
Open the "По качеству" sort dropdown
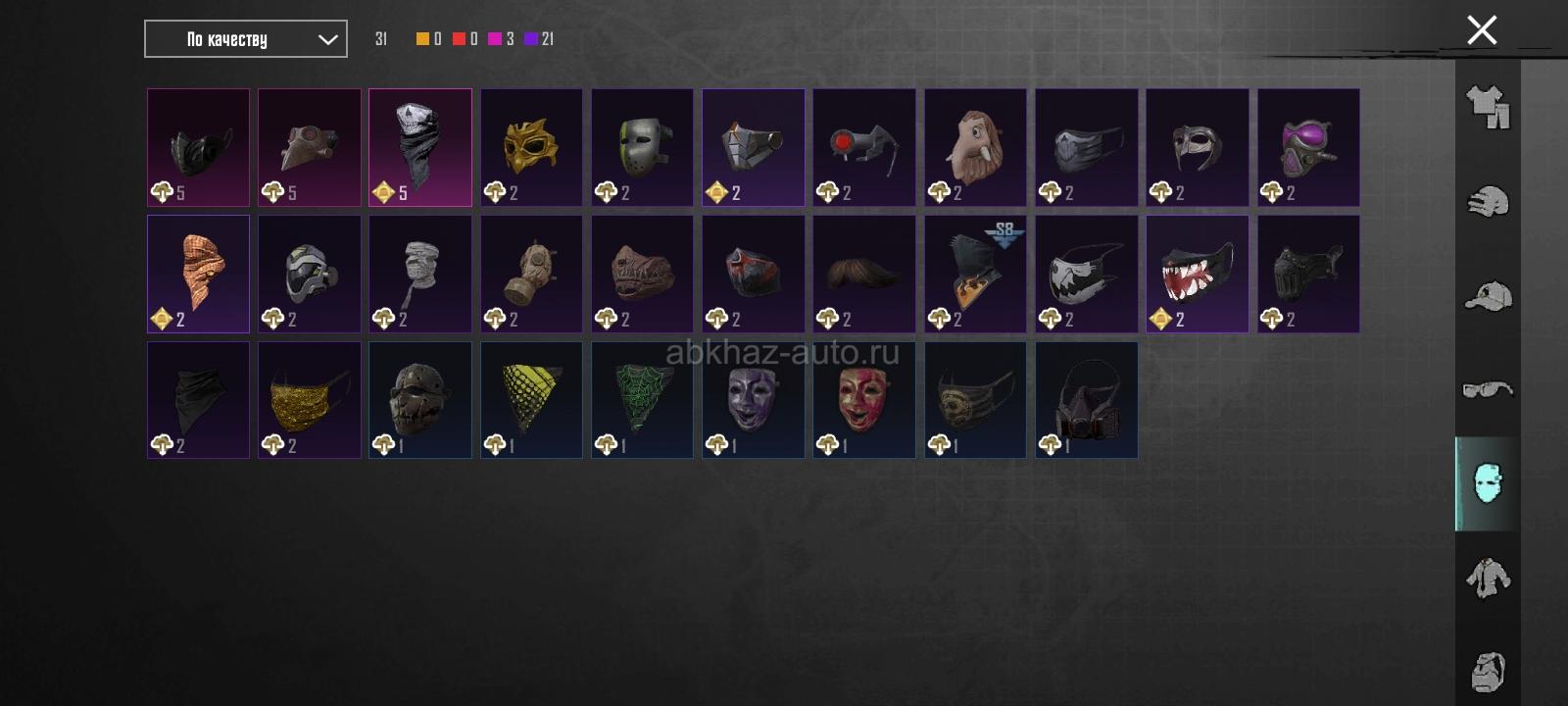(246, 39)
